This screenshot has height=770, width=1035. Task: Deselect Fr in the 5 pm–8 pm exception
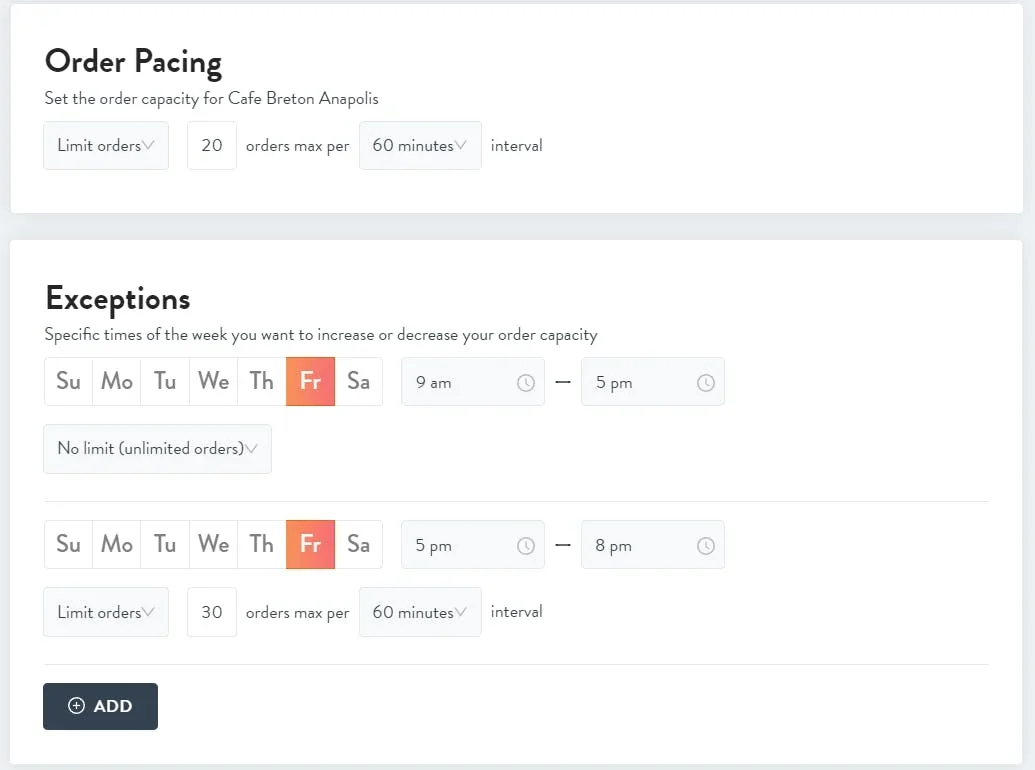310,544
